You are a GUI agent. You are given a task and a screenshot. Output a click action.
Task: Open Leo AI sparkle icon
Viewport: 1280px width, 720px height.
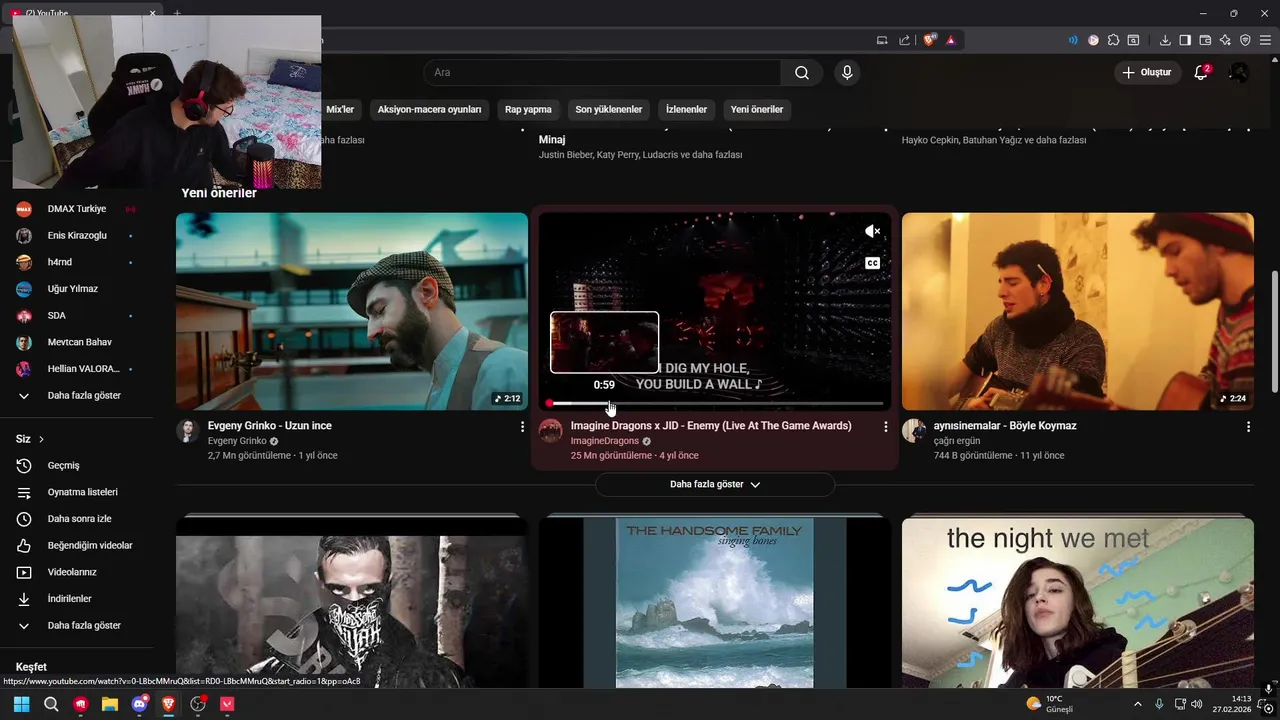1225,40
